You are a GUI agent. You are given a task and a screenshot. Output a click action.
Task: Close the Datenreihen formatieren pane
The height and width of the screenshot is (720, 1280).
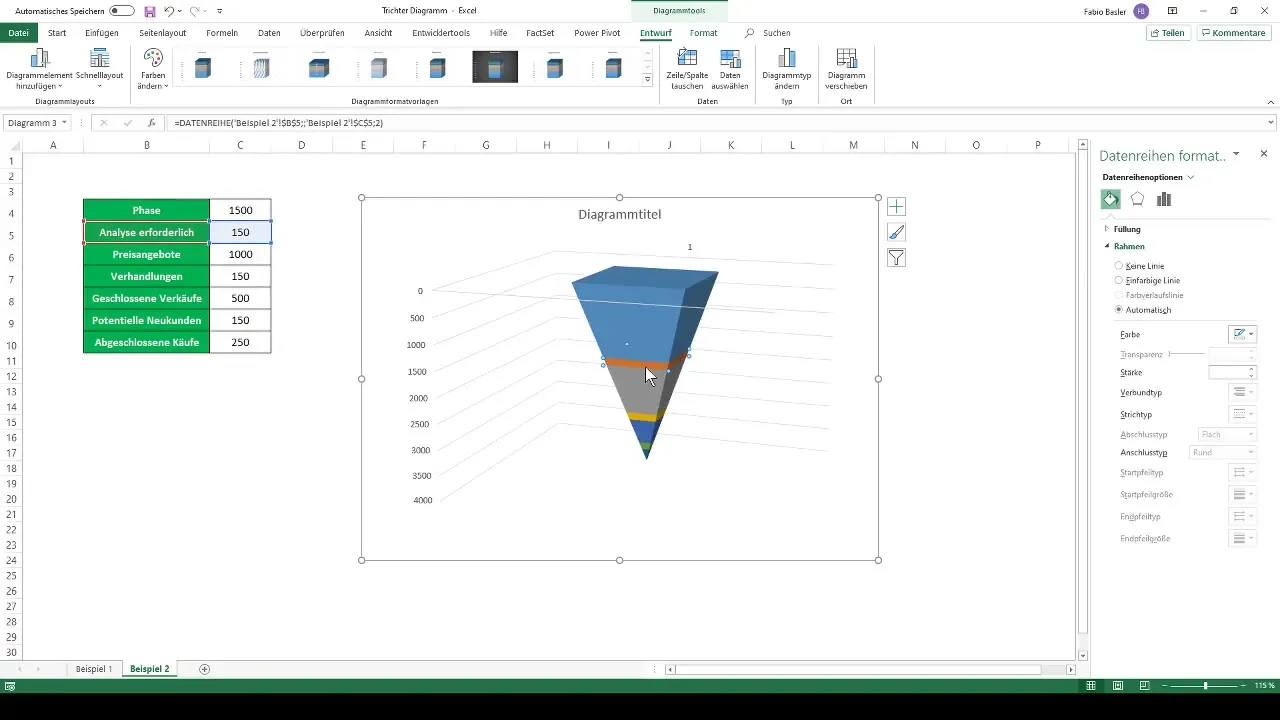click(1264, 154)
